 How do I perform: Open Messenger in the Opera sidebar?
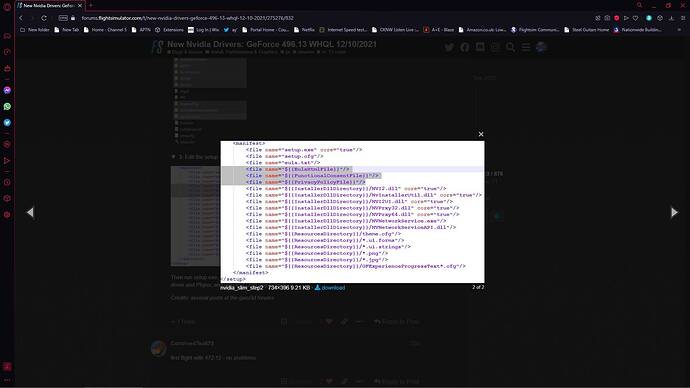point(7,90)
